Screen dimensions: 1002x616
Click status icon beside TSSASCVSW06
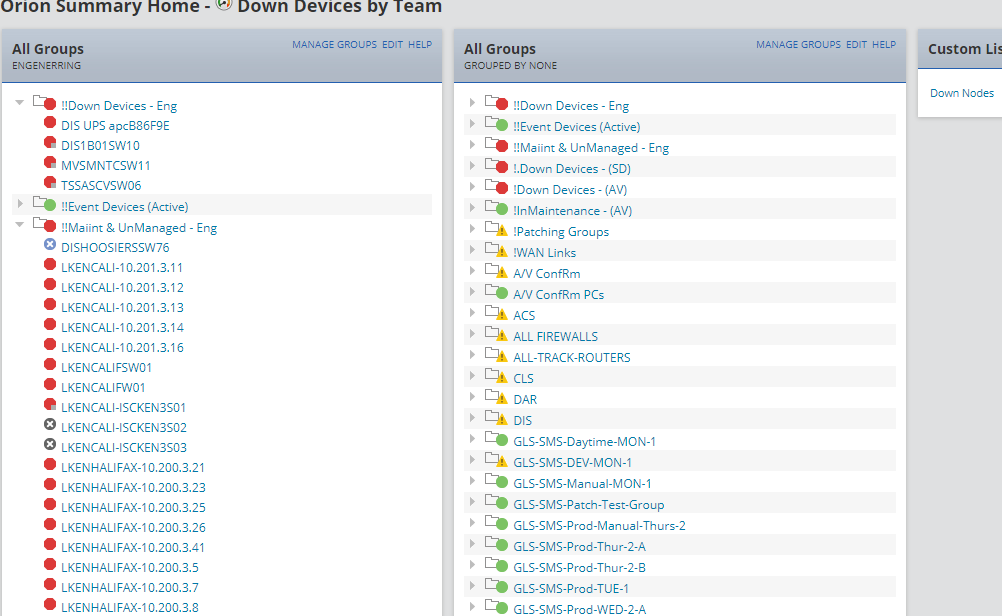pyautogui.click(x=50, y=182)
